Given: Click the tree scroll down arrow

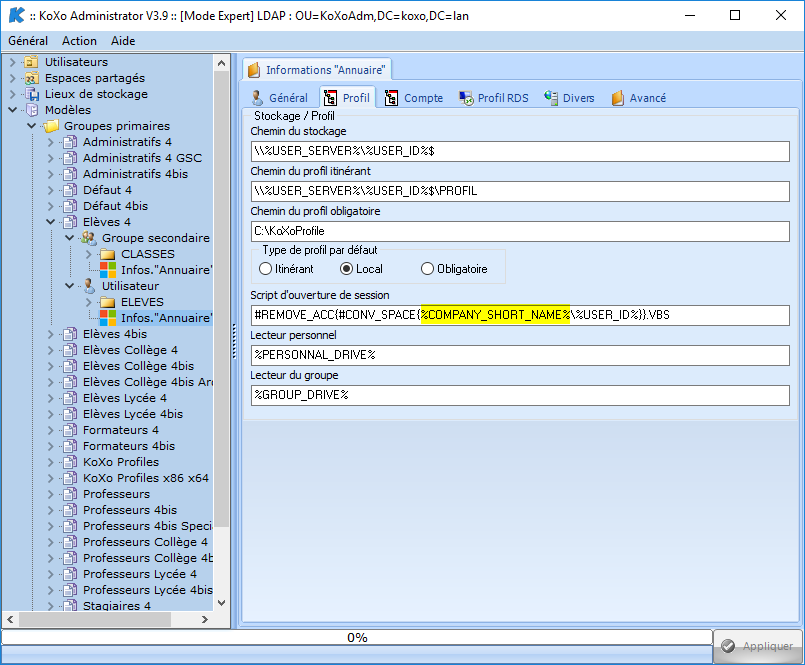Looking at the screenshot, I should click(x=221, y=603).
